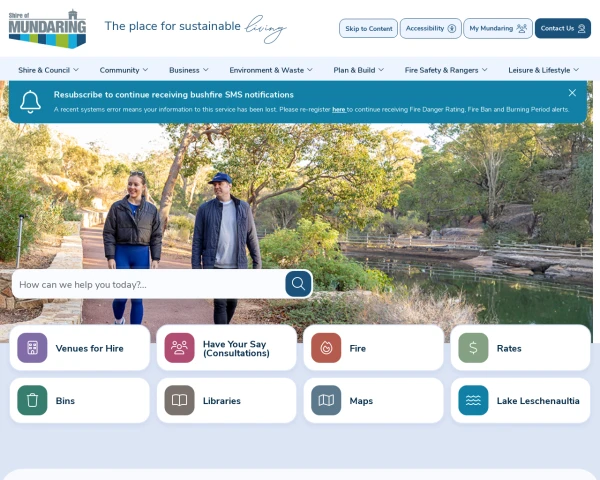The image size is (600, 480).
Task: Select Leisure & Lifestyle nav item
Action: click(539, 70)
